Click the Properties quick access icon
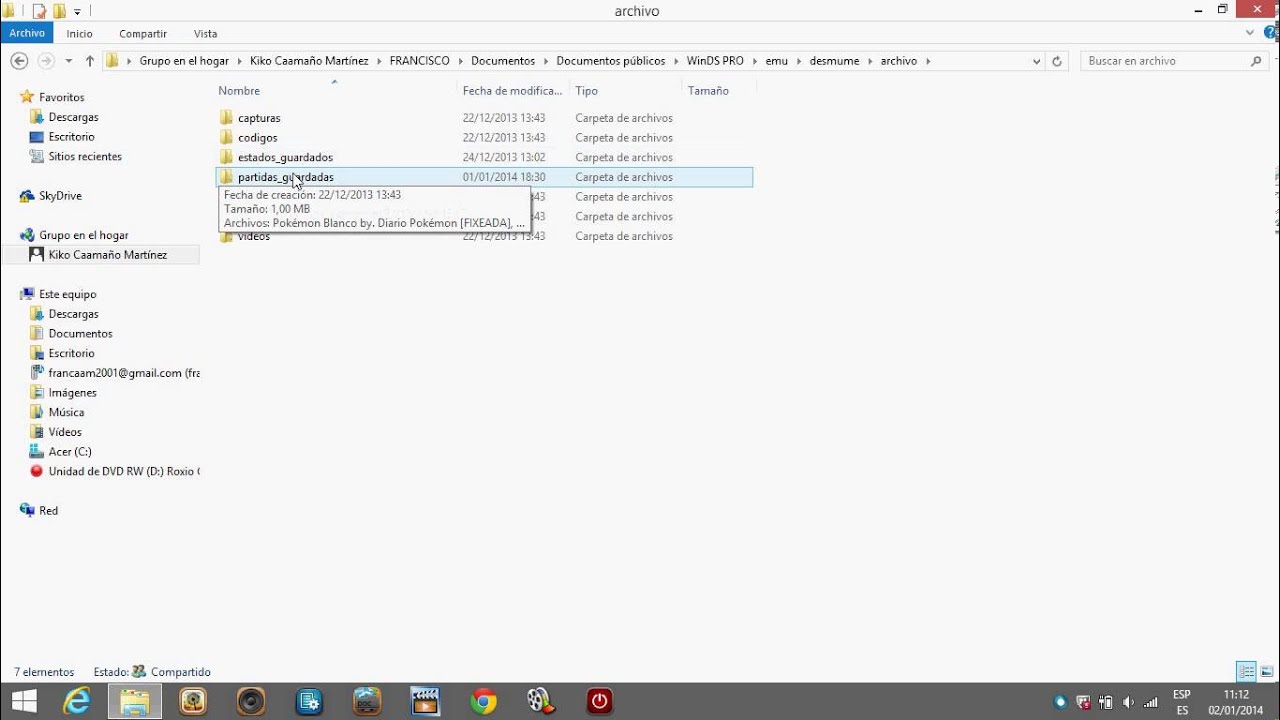The height and width of the screenshot is (720, 1280). pyautogui.click(x=39, y=11)
